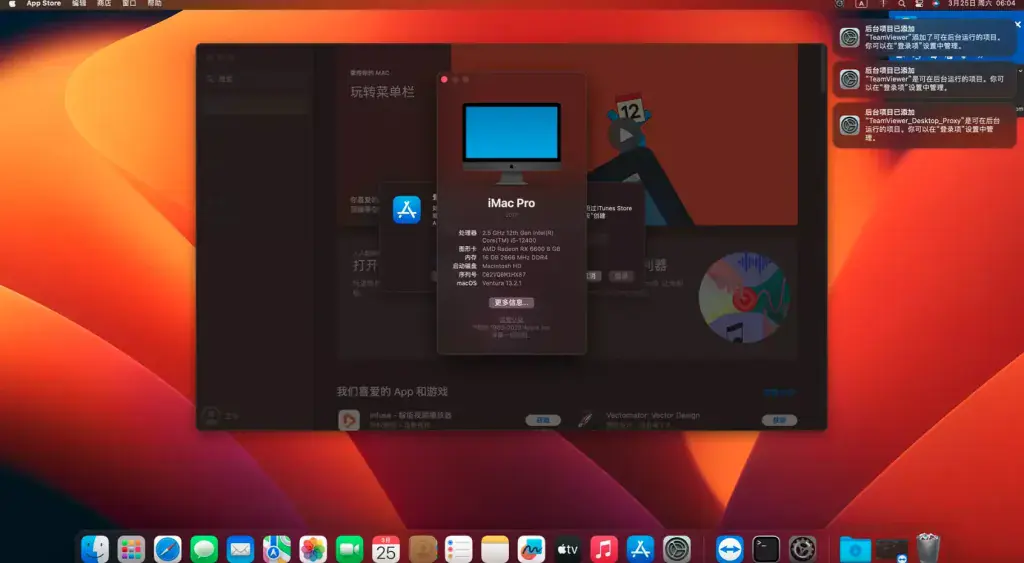
Task: Open Reminders from the Dock
Action: (458, 549)
